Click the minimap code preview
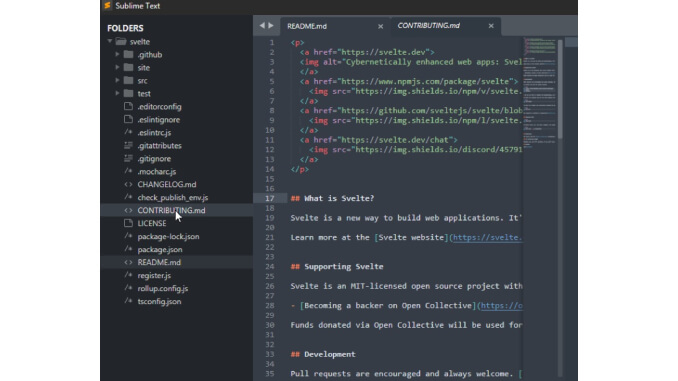The height and width of the screenshot is (381, 678). [x=540, y=93]
